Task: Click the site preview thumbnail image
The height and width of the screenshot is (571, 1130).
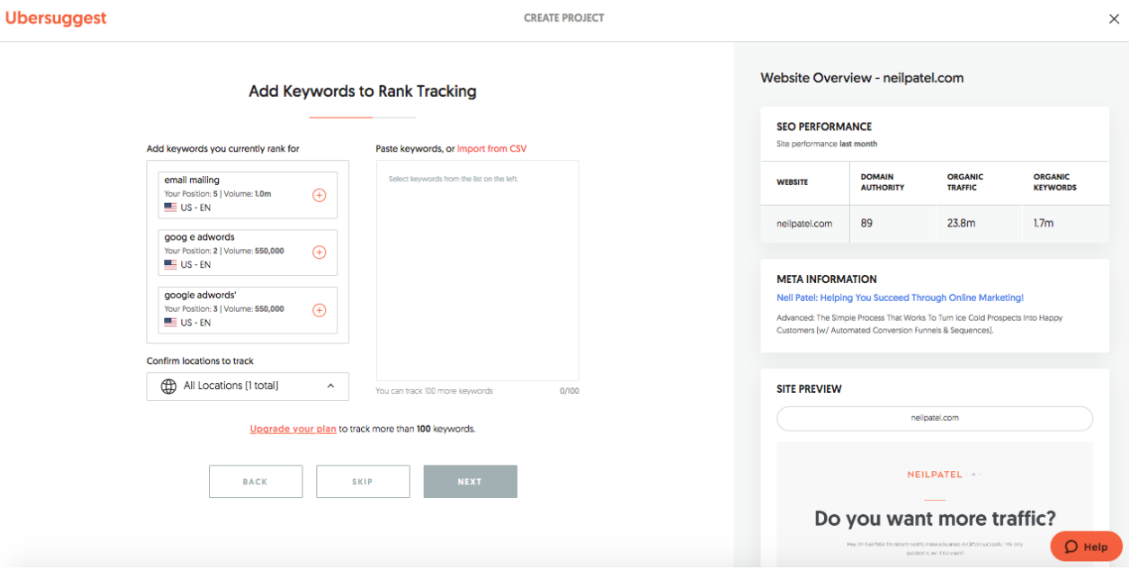Action: 934,505
